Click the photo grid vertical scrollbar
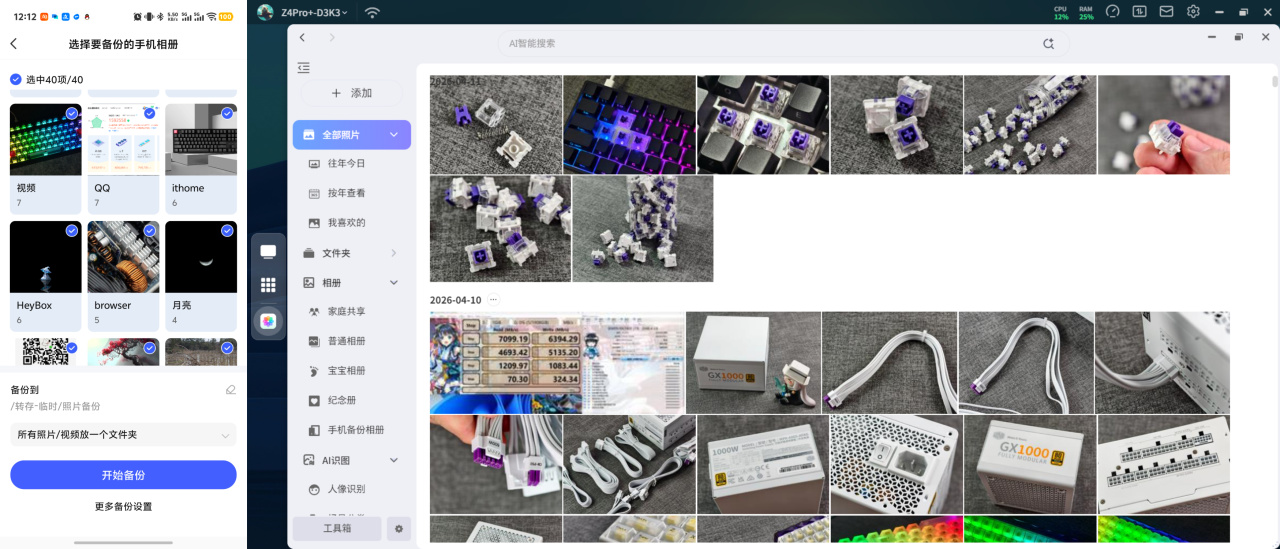The width and height of the screenshot is (1280, 549). pos(1275,82)
